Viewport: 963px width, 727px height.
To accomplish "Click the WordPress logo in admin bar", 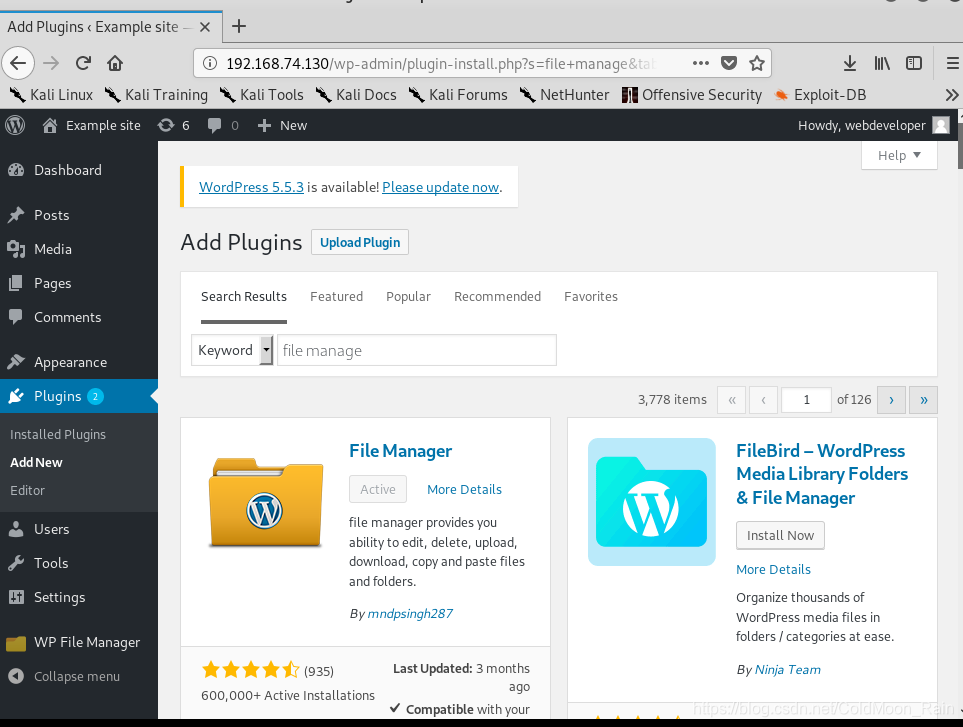I will (15, 125).
